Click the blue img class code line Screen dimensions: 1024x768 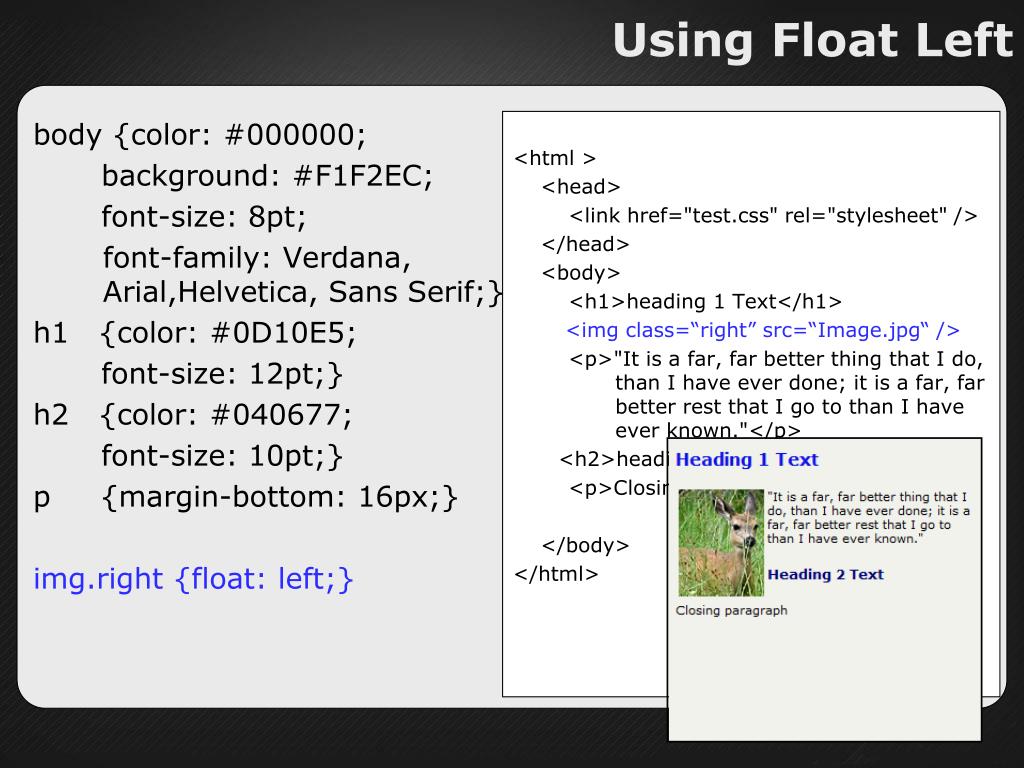pos(763,331)
